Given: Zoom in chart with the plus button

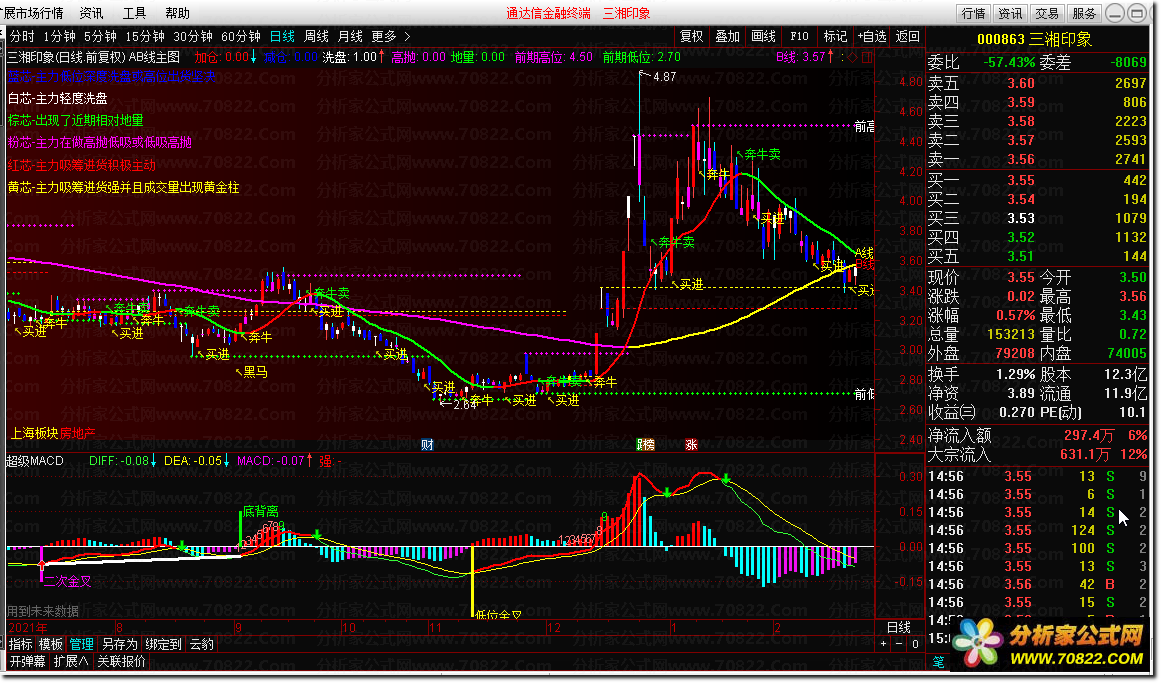Looking at the screenshot, I should tap(883, 644).
